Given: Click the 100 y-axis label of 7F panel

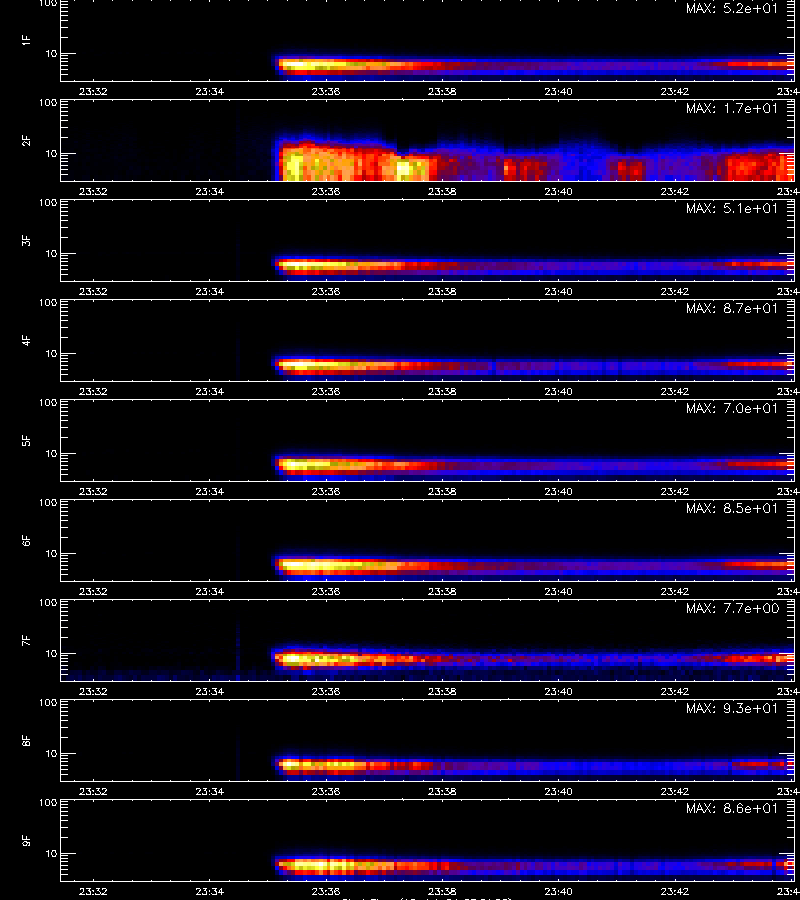Looking at the screenshot, I should (x=48, y=603).
